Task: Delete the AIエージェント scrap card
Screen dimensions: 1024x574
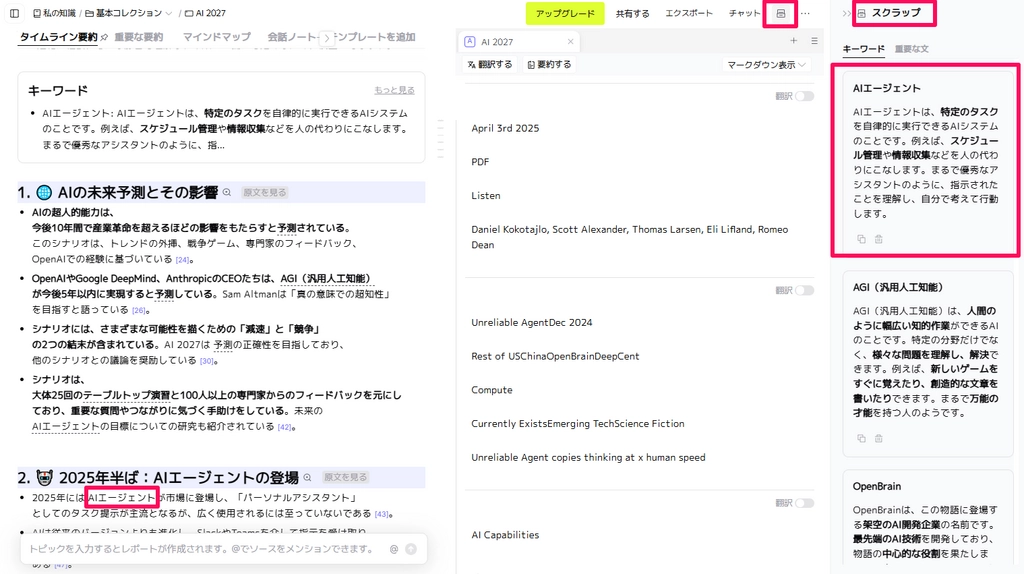Action: click(x=879, y=239)
